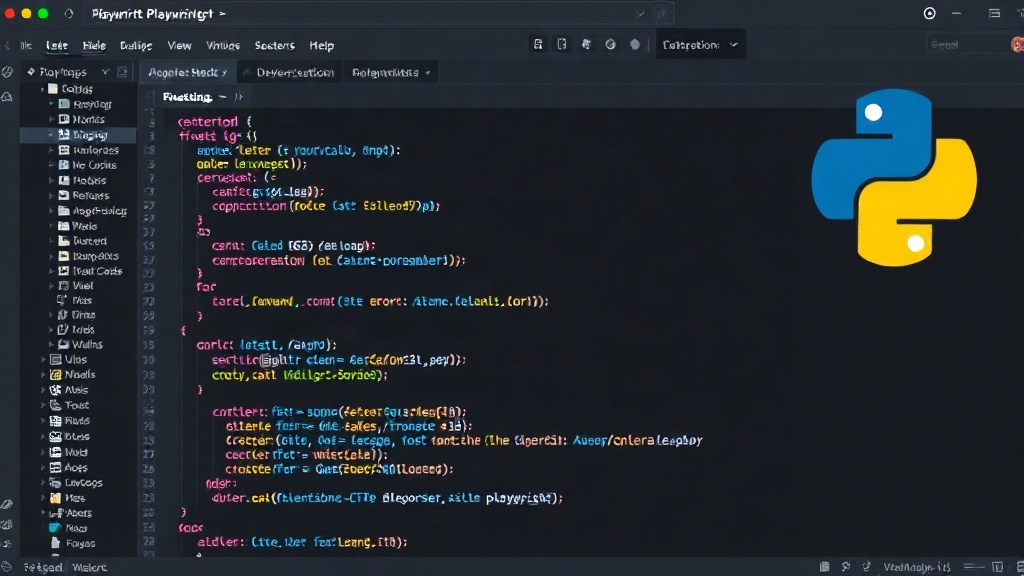Open the Sectors menu in the menu bar
1024x576 pixels.
274,45
